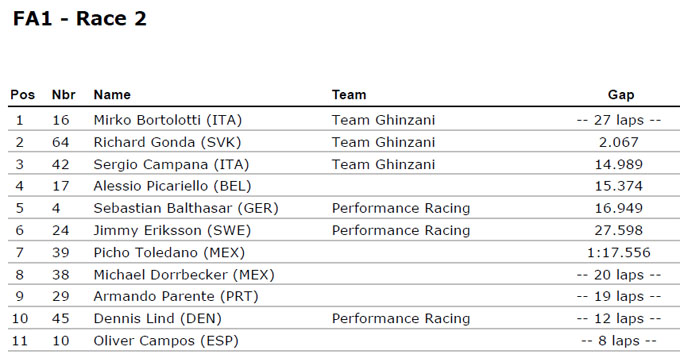The width and height of the screenshot is (680, 362).
Task: Select the Name column header
Action: 112,95
